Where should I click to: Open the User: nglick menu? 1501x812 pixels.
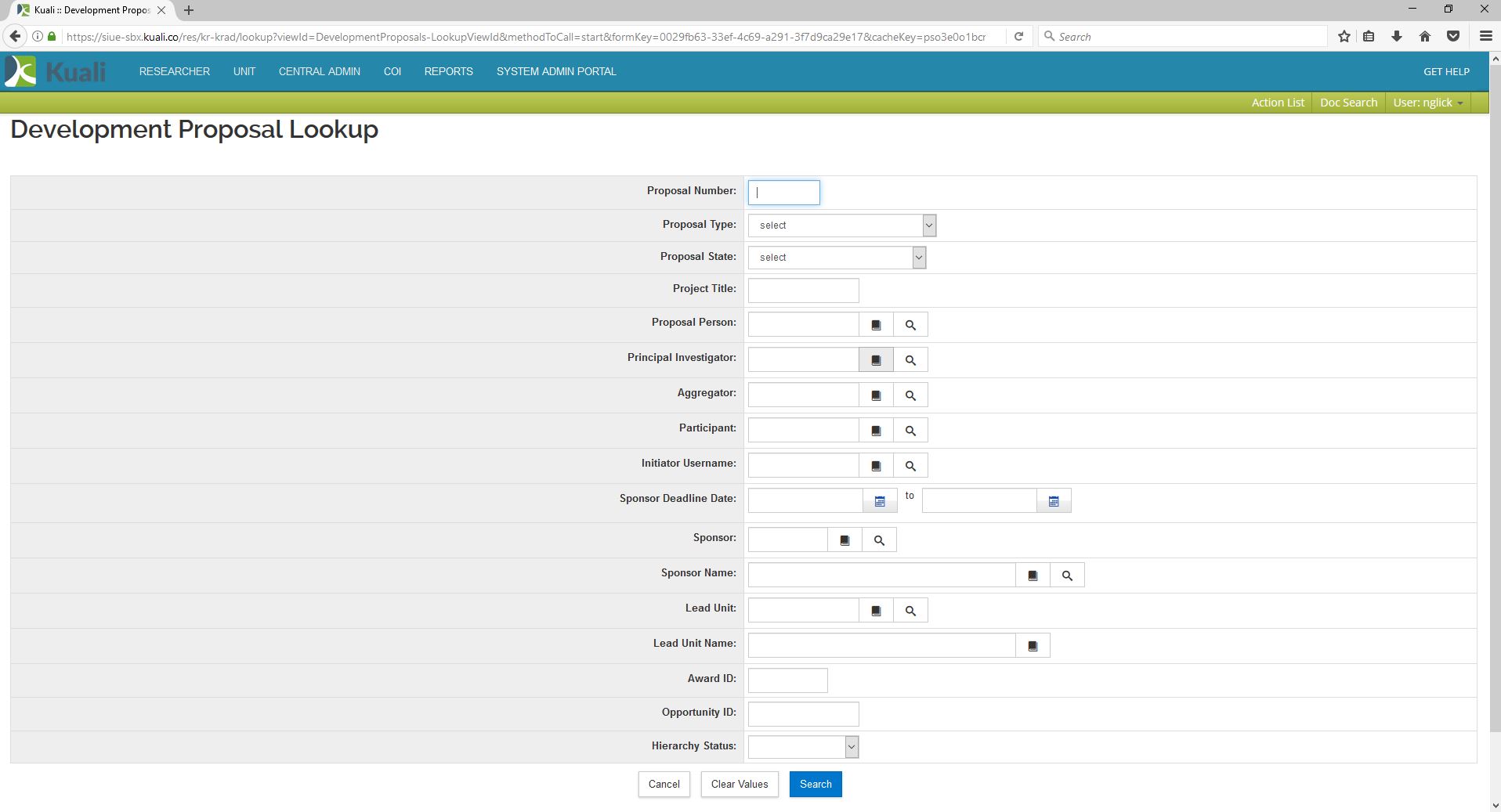pyautogui.click(x=1427, y=103)
